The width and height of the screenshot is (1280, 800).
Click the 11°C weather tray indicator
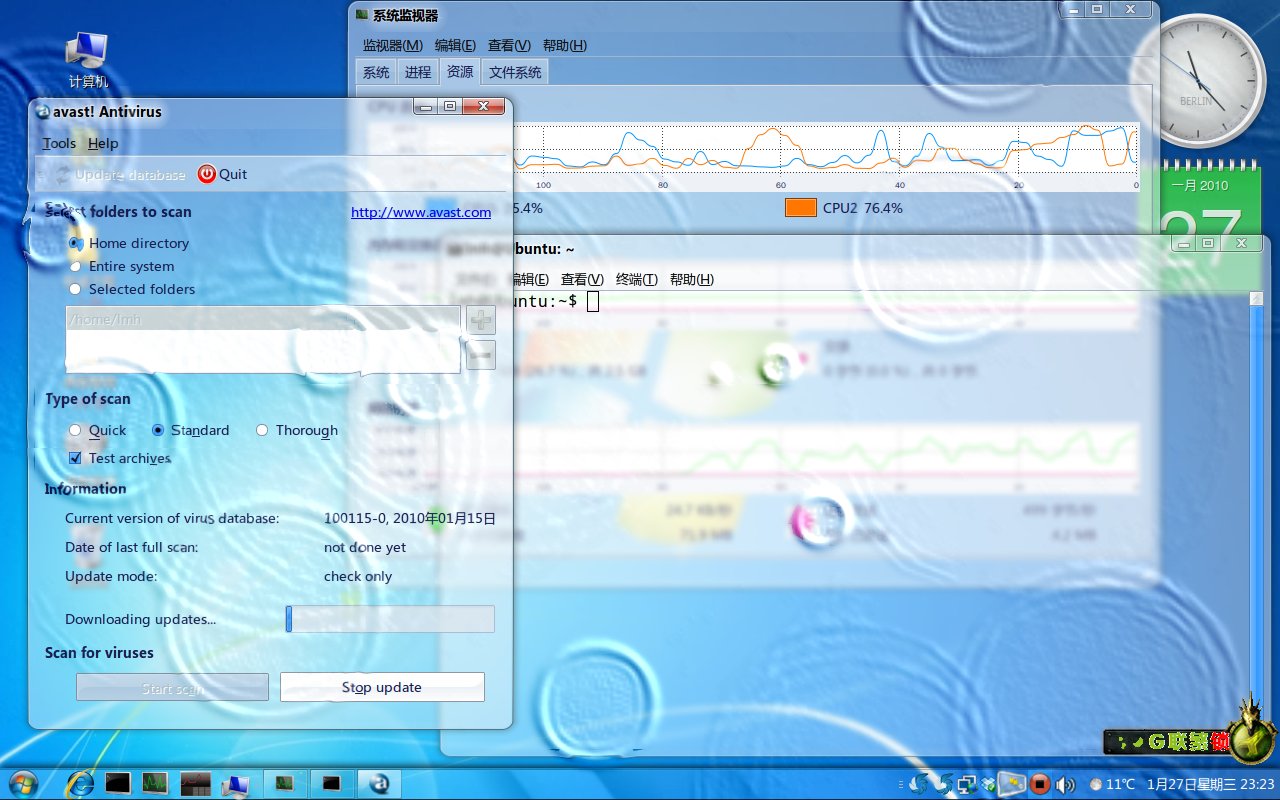click(1113, 784)
